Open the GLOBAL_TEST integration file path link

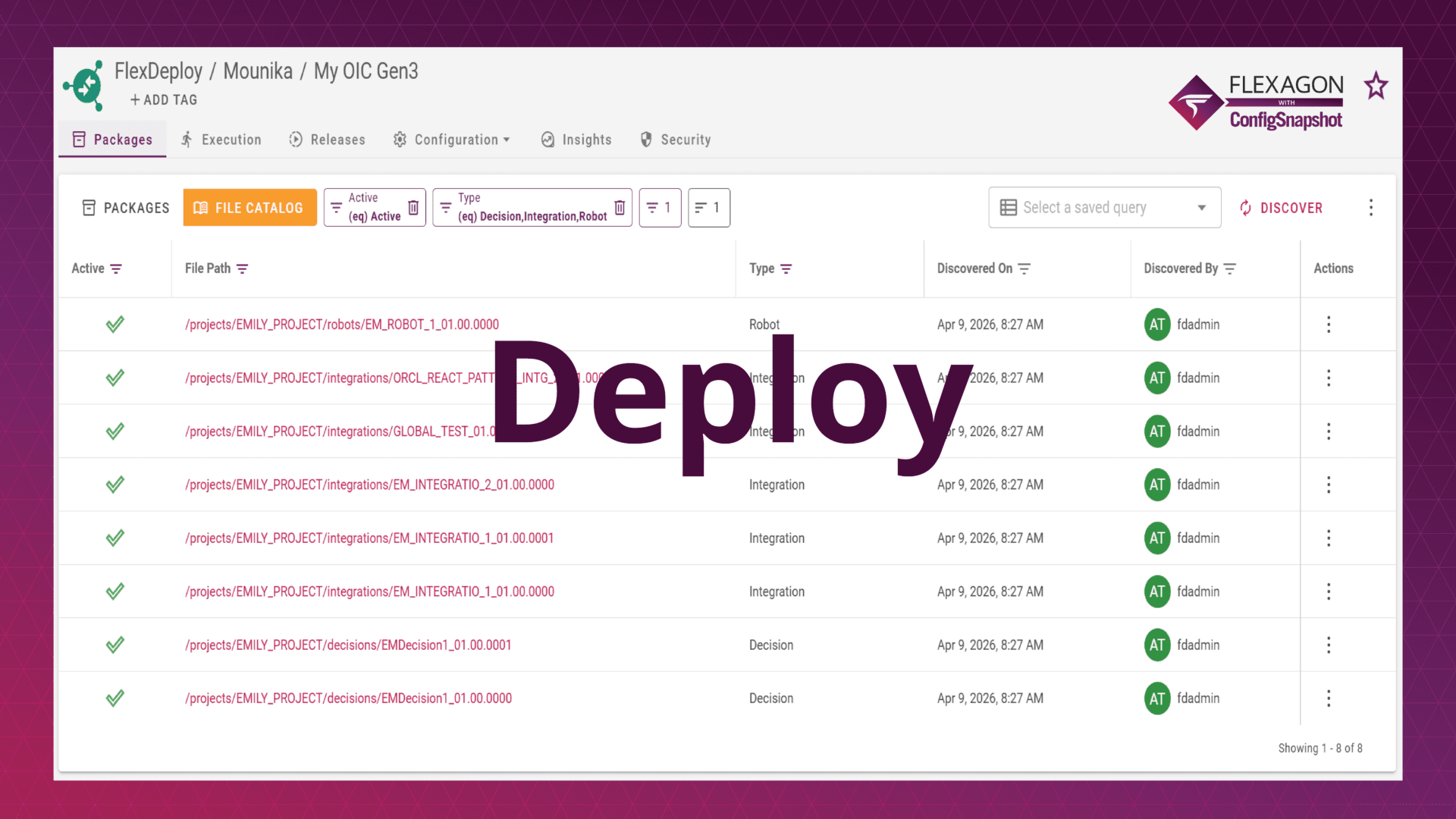[340, 431]
